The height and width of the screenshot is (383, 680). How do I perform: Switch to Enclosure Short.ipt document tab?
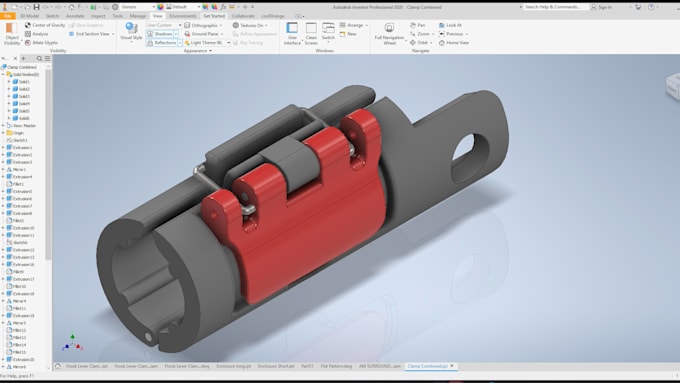pyautogui.click(x=276, y=366)
